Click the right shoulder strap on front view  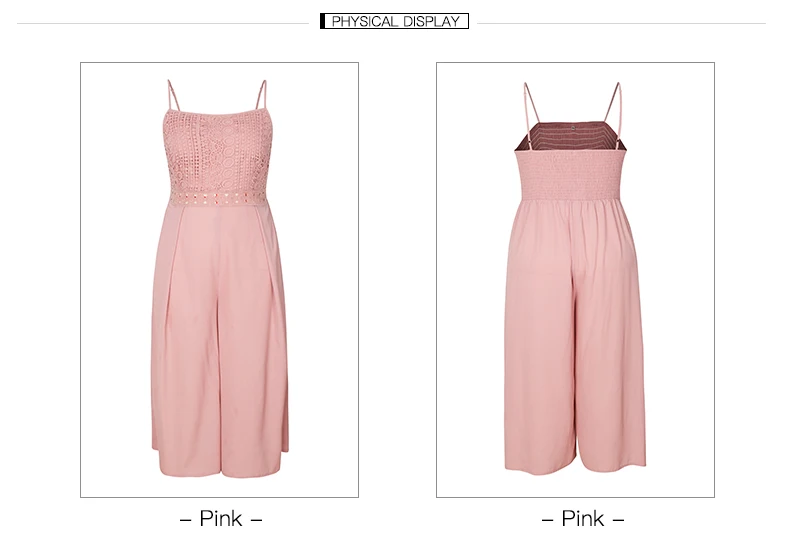click(260, 95)
